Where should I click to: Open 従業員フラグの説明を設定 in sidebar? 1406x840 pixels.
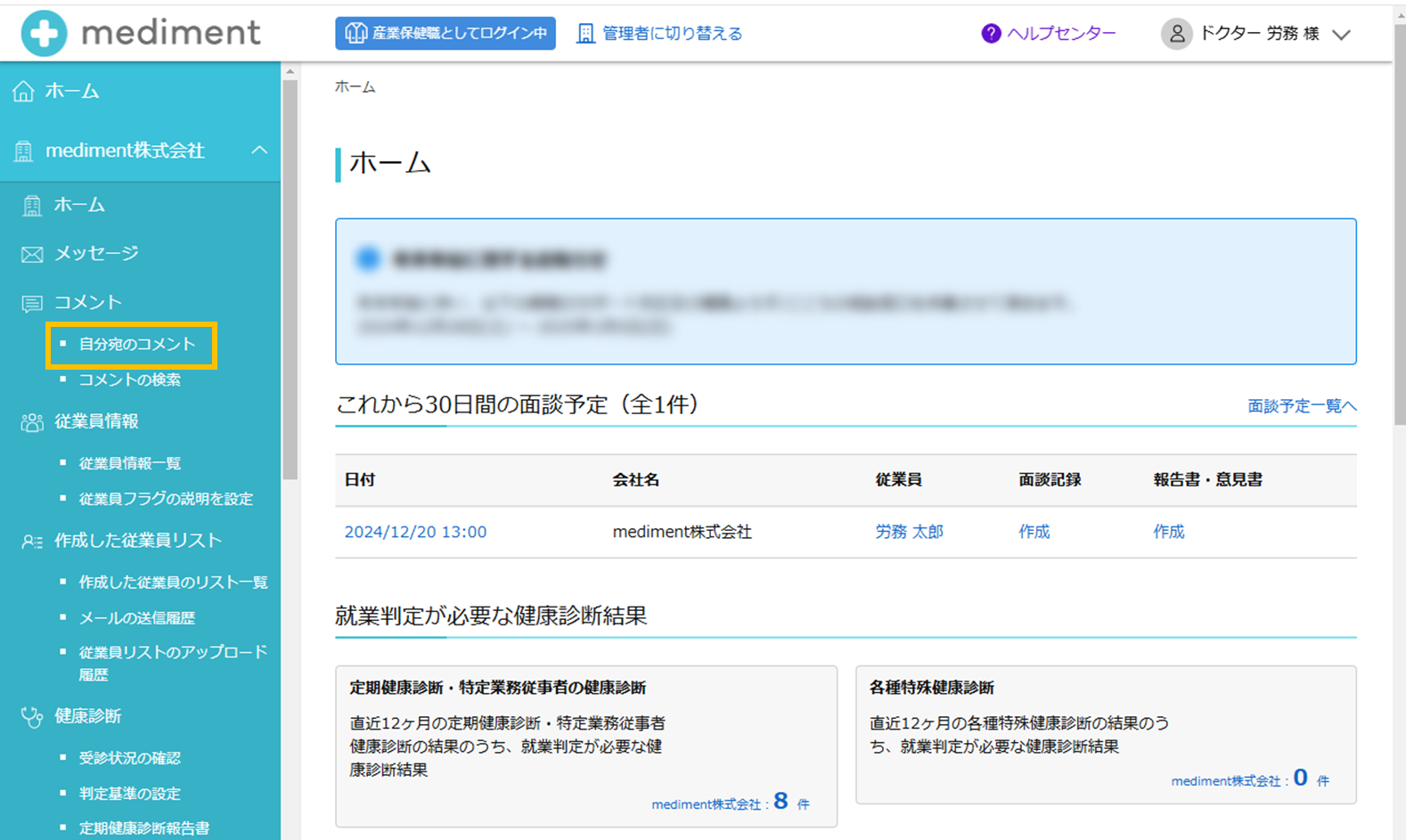tap(166, 499)
